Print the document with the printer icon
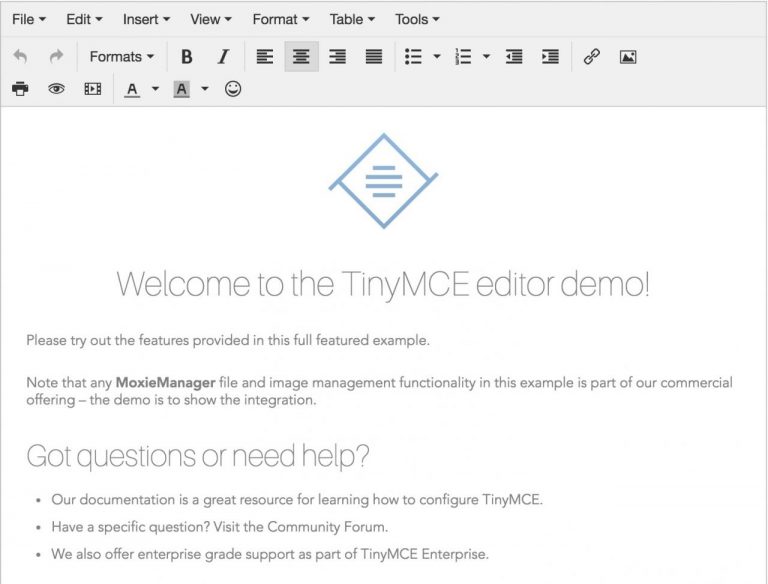 click(20, 89)
